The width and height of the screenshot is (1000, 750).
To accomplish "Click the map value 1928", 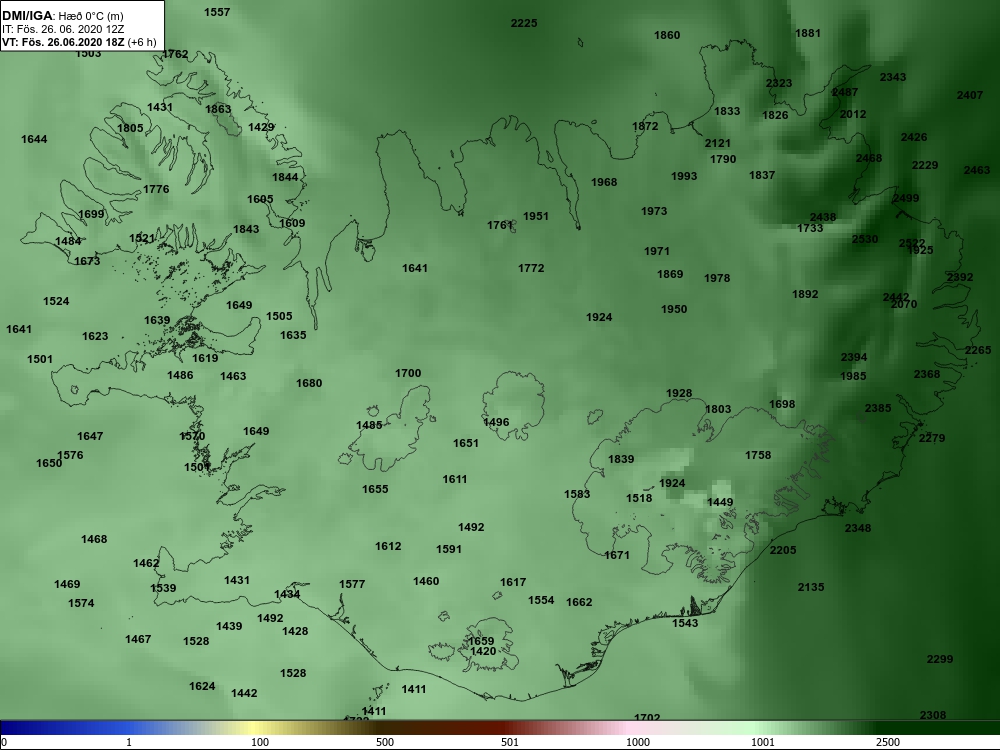I will [x=679, y=393].
